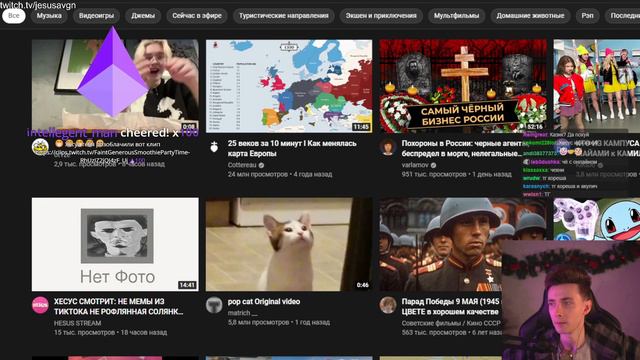This screenshot has width=640, height=360.
Task: Switch to the 'Видеоигры' category chip
Action: [96, 16]
